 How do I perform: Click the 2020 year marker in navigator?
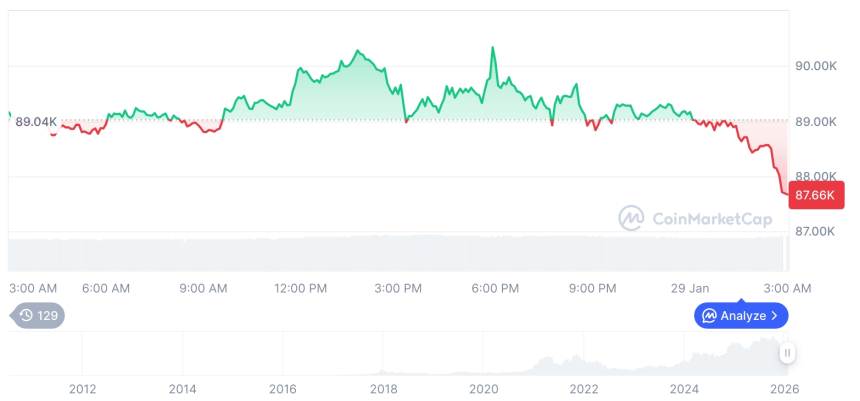coord(484,388)
